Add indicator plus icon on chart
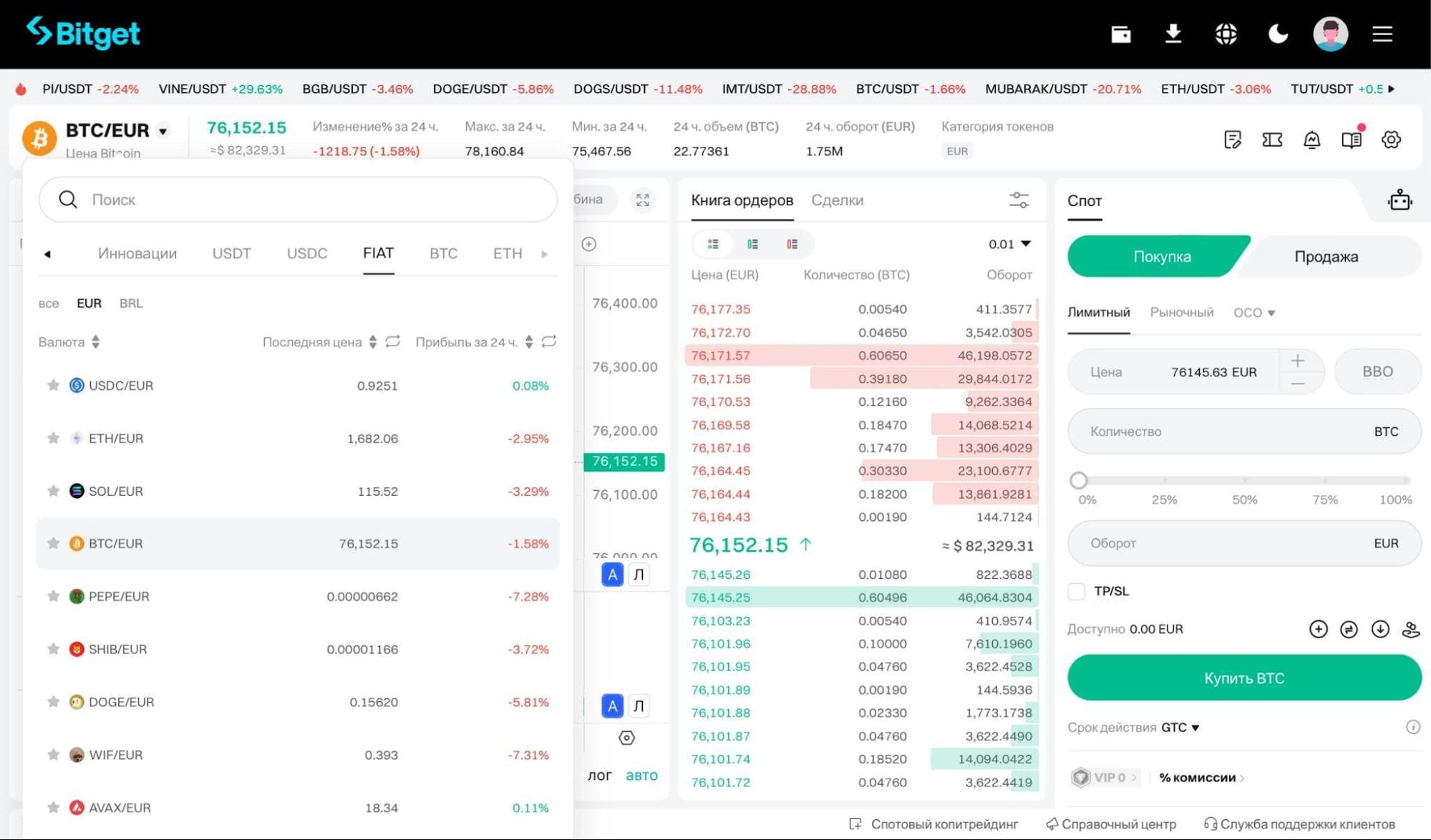This screenshot has width=1431, height=840. pos(588,244)
